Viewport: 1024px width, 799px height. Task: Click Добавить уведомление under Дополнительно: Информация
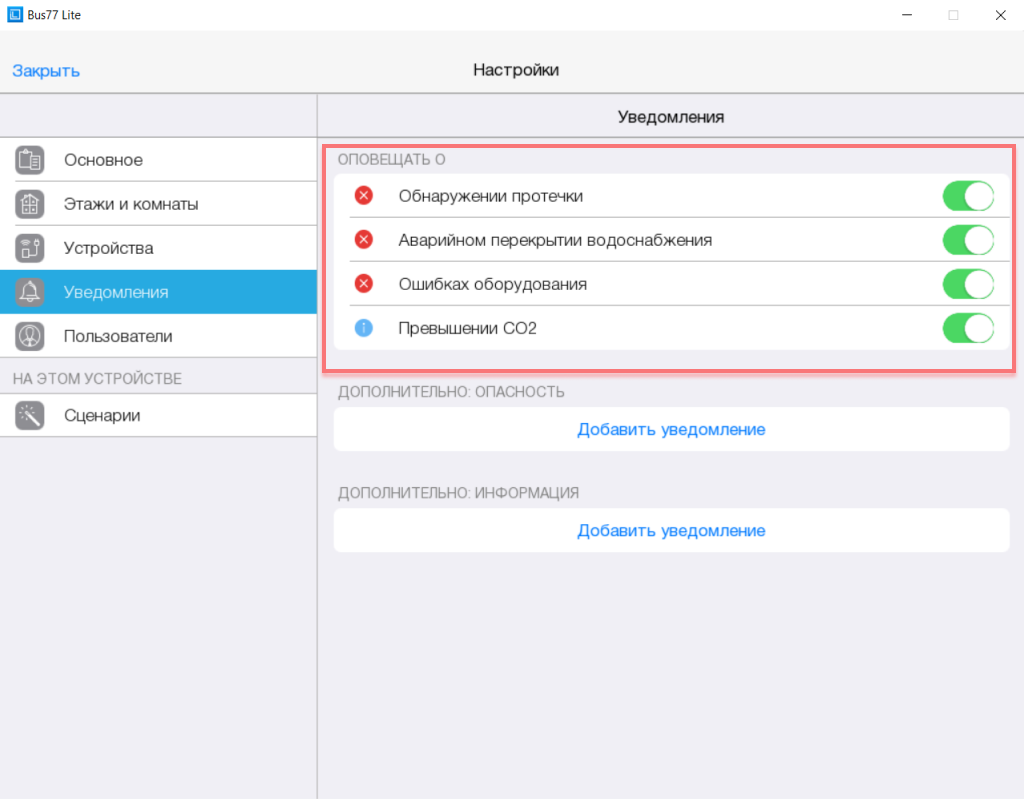tap(671, 530)
